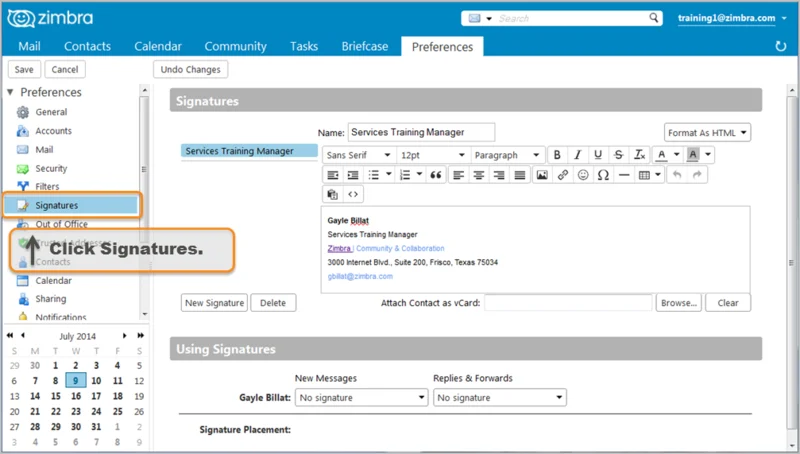This screenshot has width=800, height=454.
Task: Insert a bulleted list
Action: 373,175
